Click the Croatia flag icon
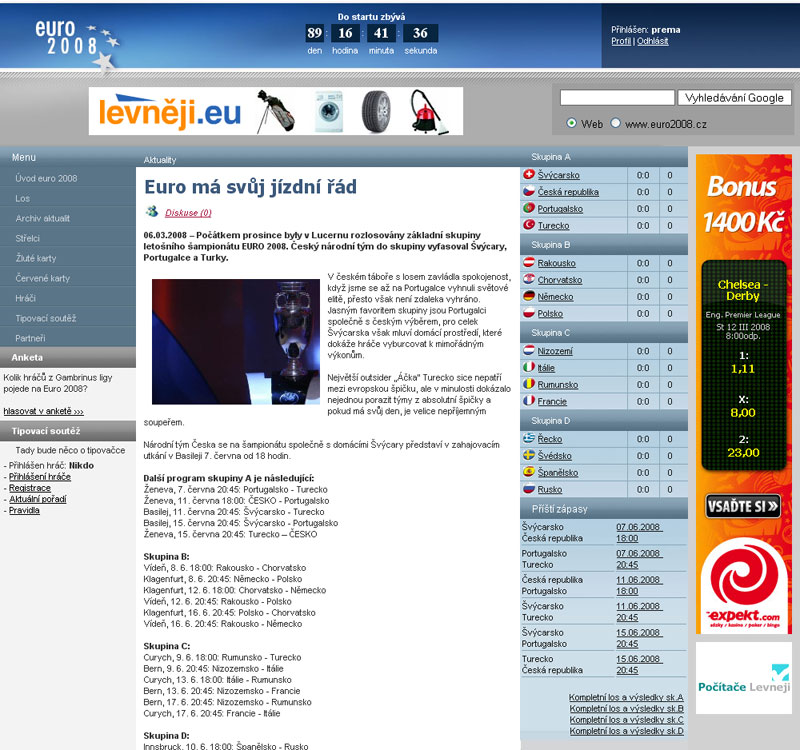The height and width of the screenshot is (750, 800). [529, 280]
